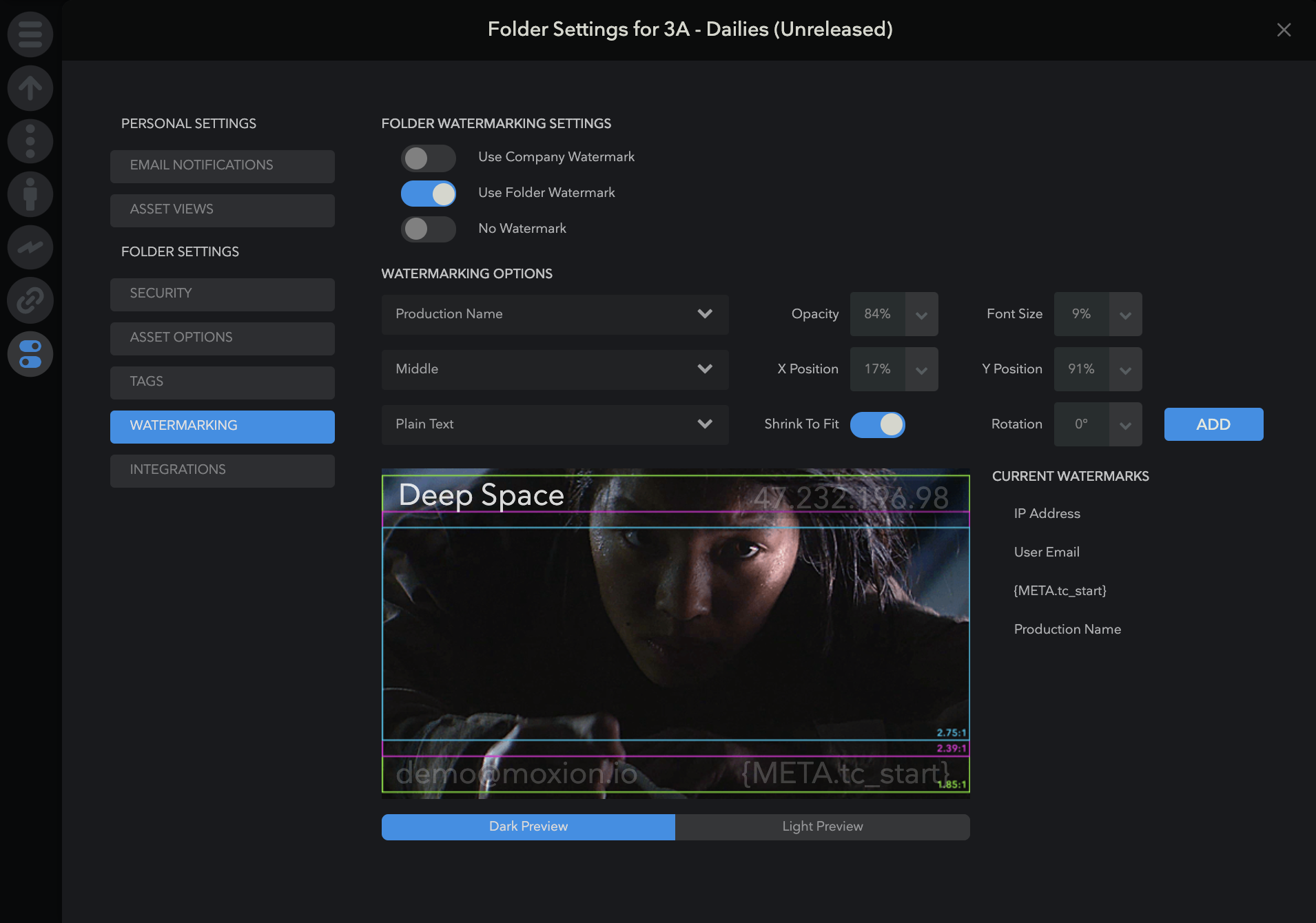Enable the Use Company Watermark toggle
The height and width of the screenshot is (923, 1316).
tap(429, 158)
